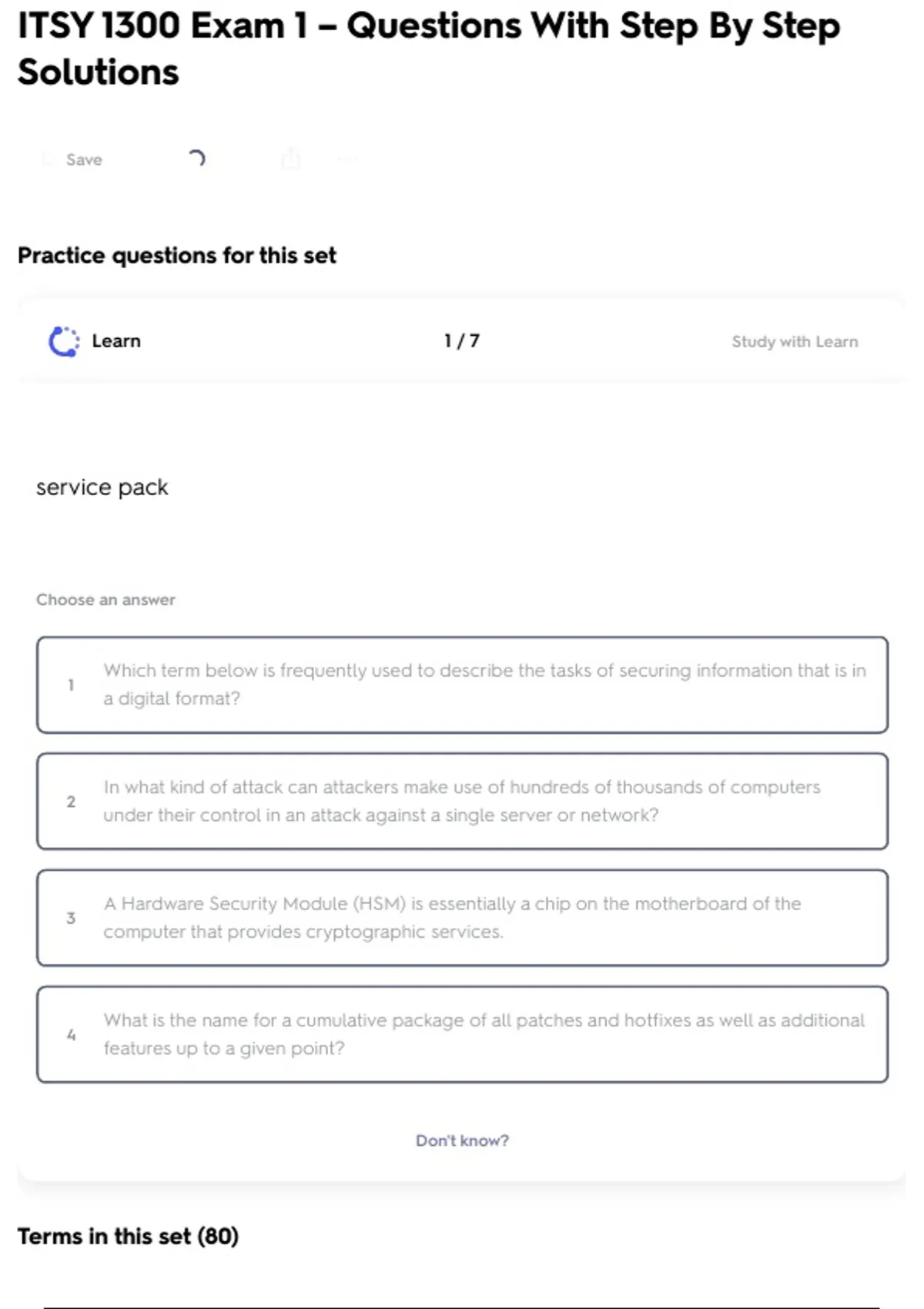
Task: Click the Terms in this set (80) heading
Action: (x=128, y=1236)
